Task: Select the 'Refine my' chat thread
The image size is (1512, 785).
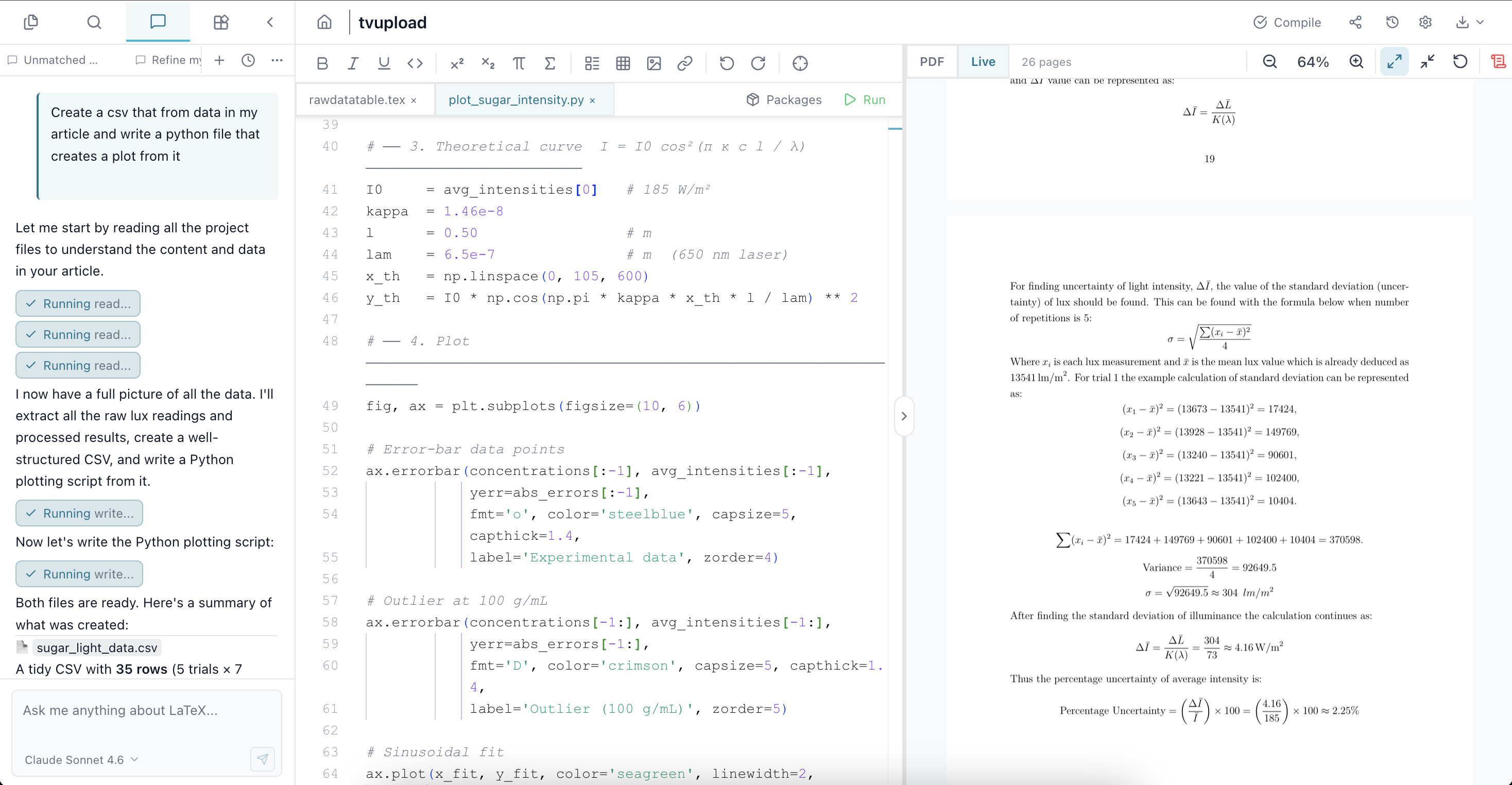Action: click(168, 60)
